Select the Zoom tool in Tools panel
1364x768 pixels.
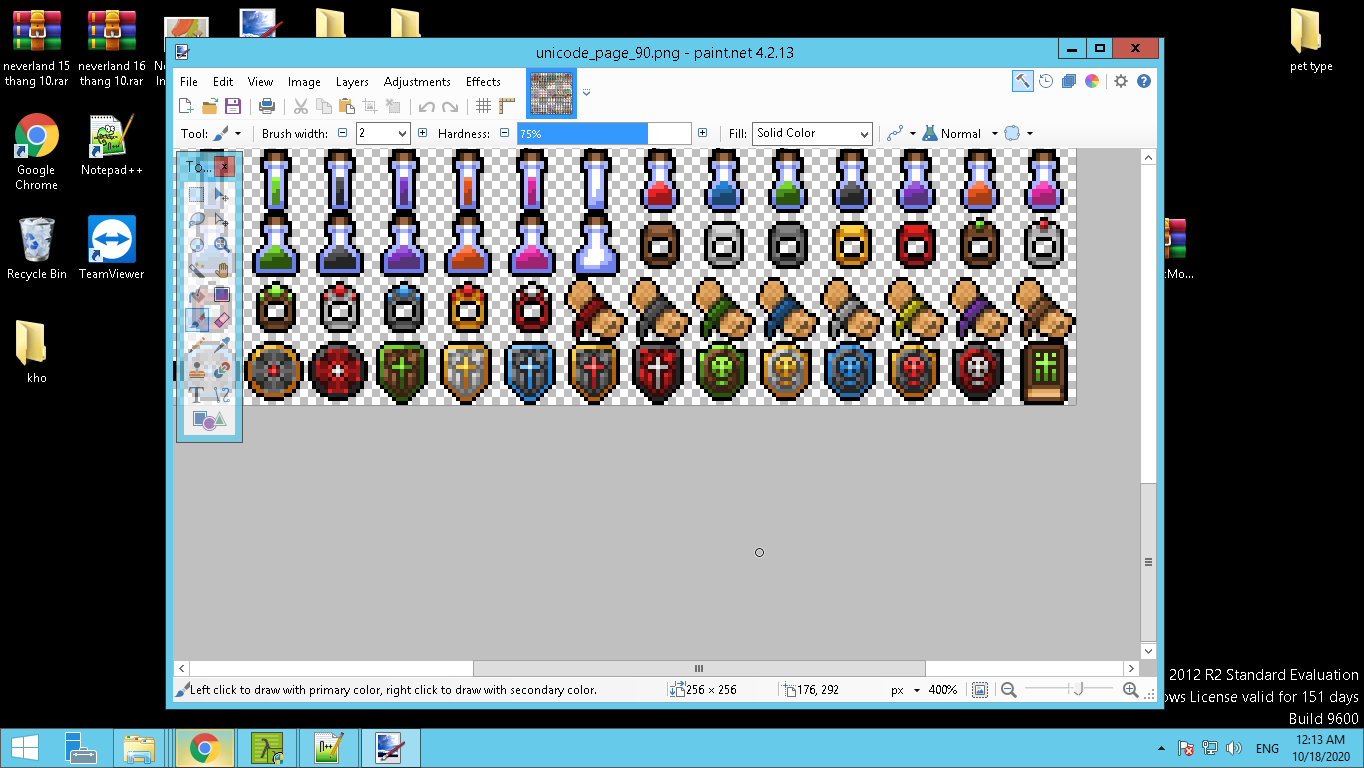pyautogui.click(x=221, y=244)
